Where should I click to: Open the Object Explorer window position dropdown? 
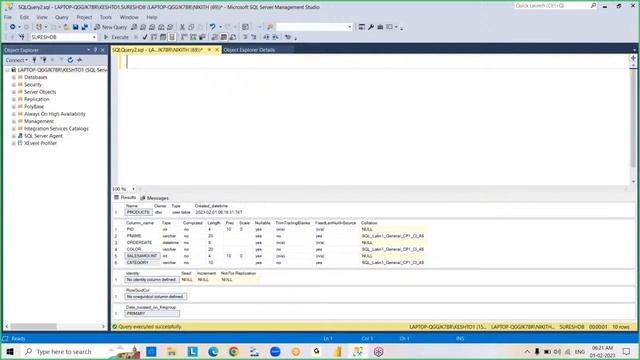pyautogui.click(x=89, y=50)
